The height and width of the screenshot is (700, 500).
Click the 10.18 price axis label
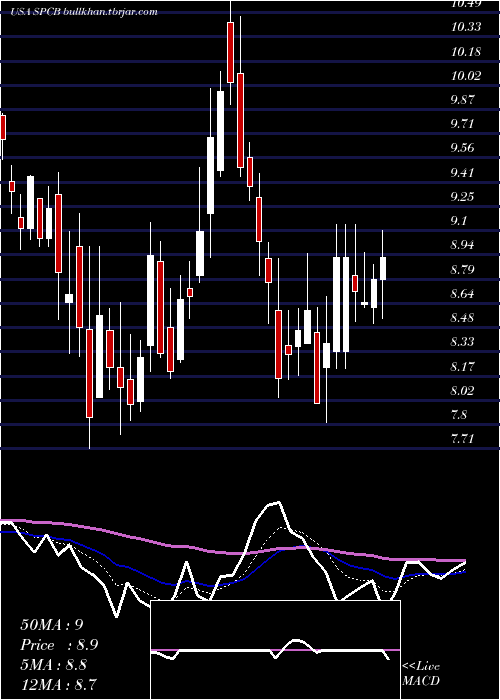point(466,51)
